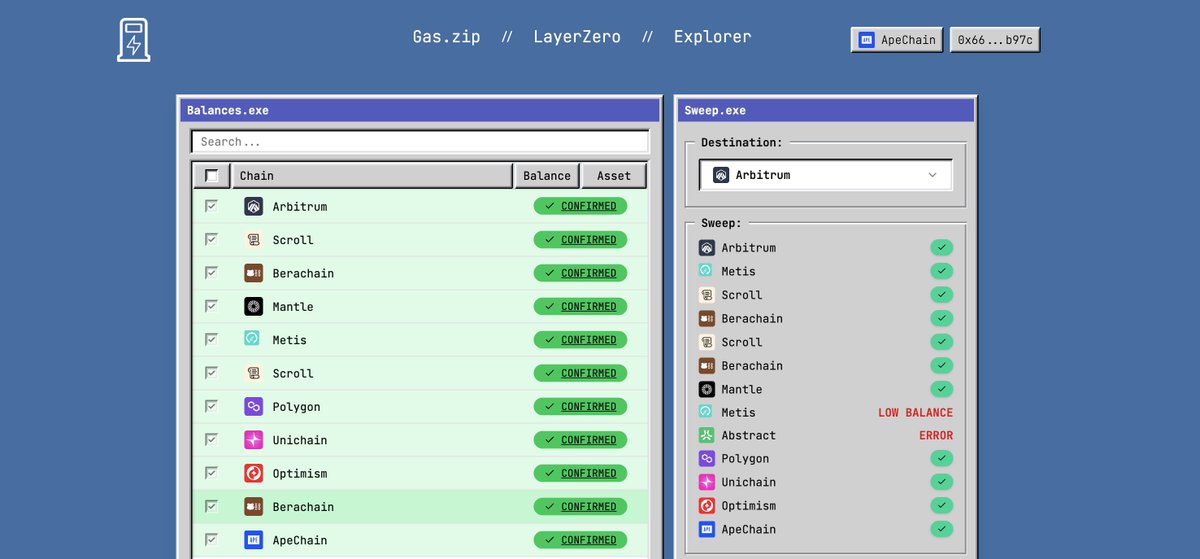Click the green check badge for Sweep Polygon
The image size is (1200, 559).
click(941, 458)
